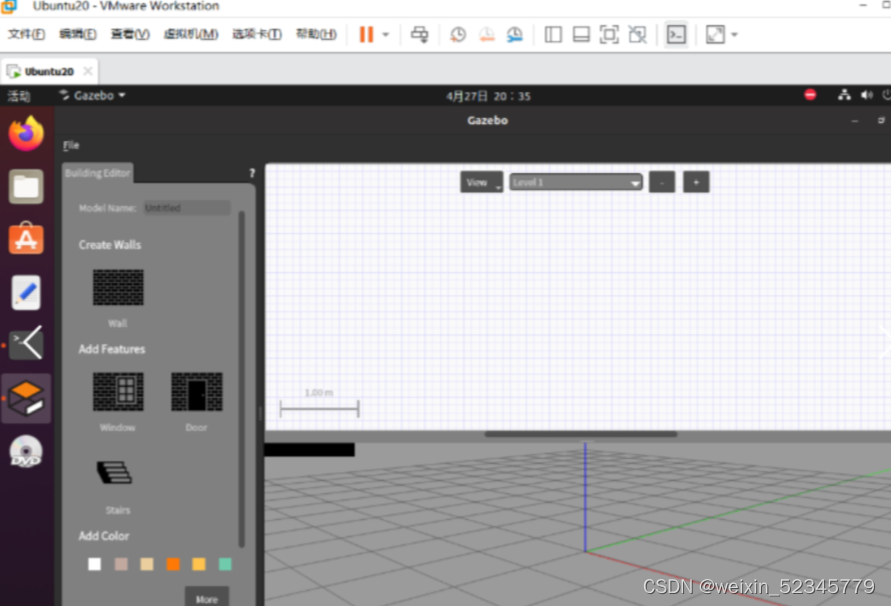891x606 pixels.
Task: Click the VMware pause button
Action: coord(367,34)
